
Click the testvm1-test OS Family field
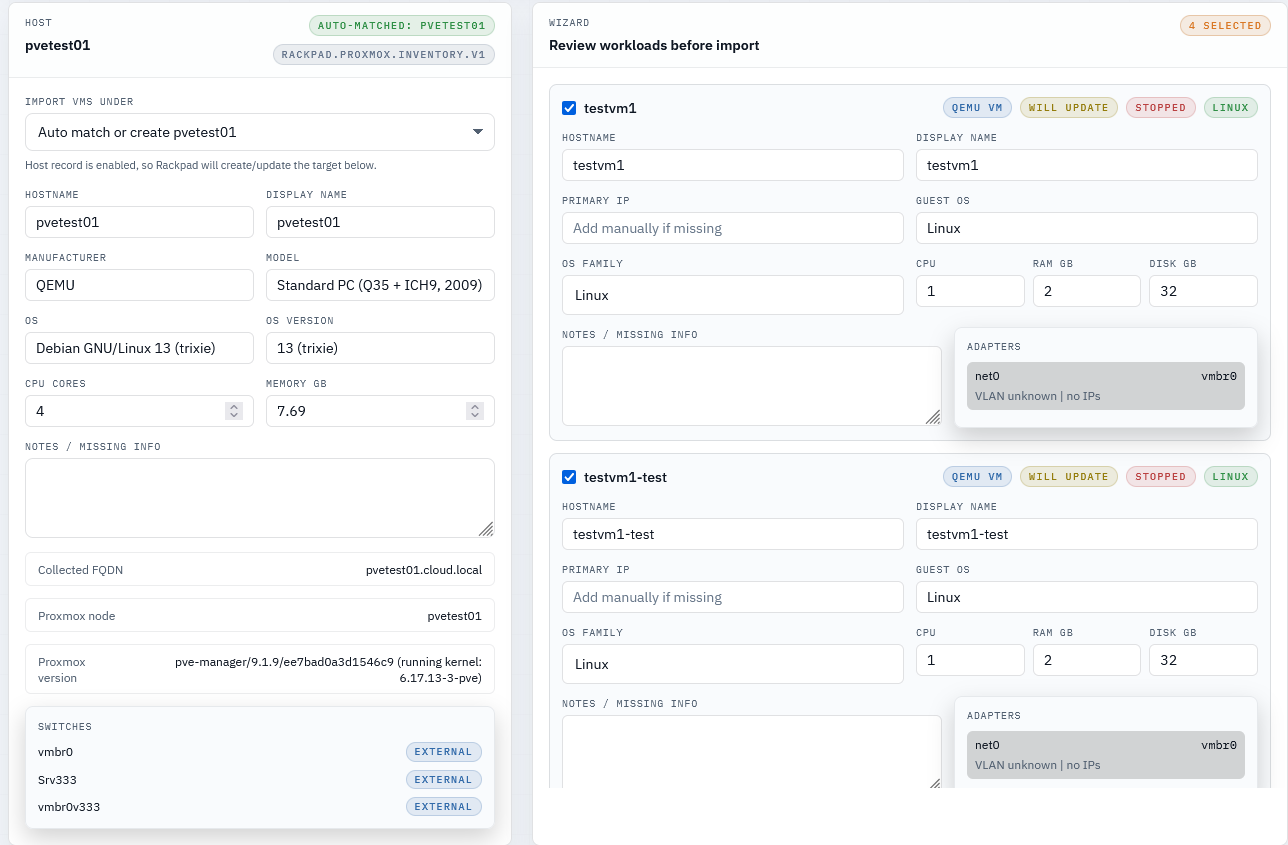coord(733,664)
